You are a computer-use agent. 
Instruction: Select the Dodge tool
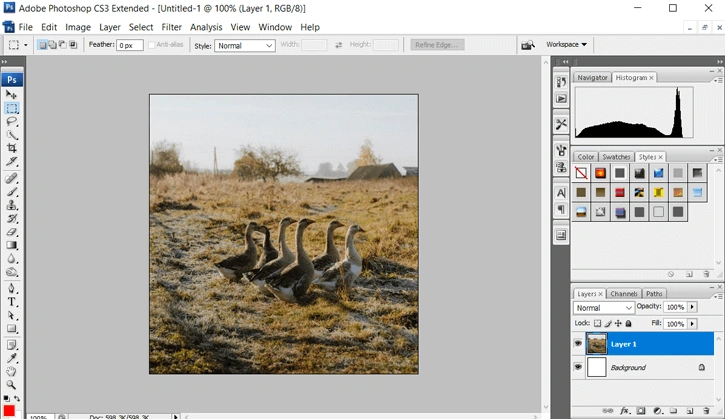(12, 272)
